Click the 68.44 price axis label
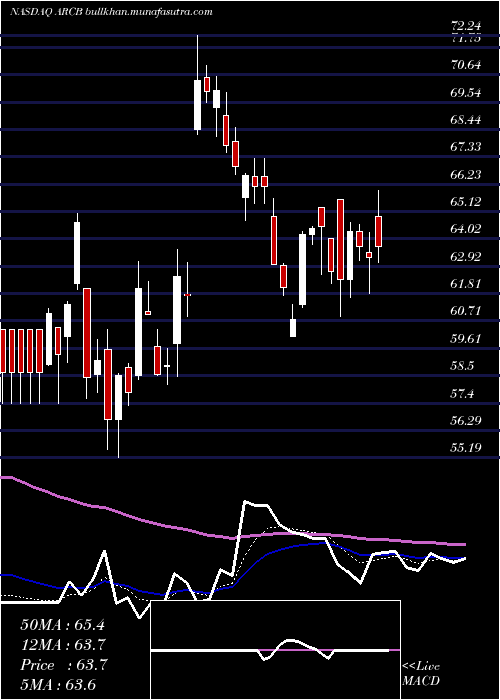Screen dimensions: 500x700 click(466, 120)
